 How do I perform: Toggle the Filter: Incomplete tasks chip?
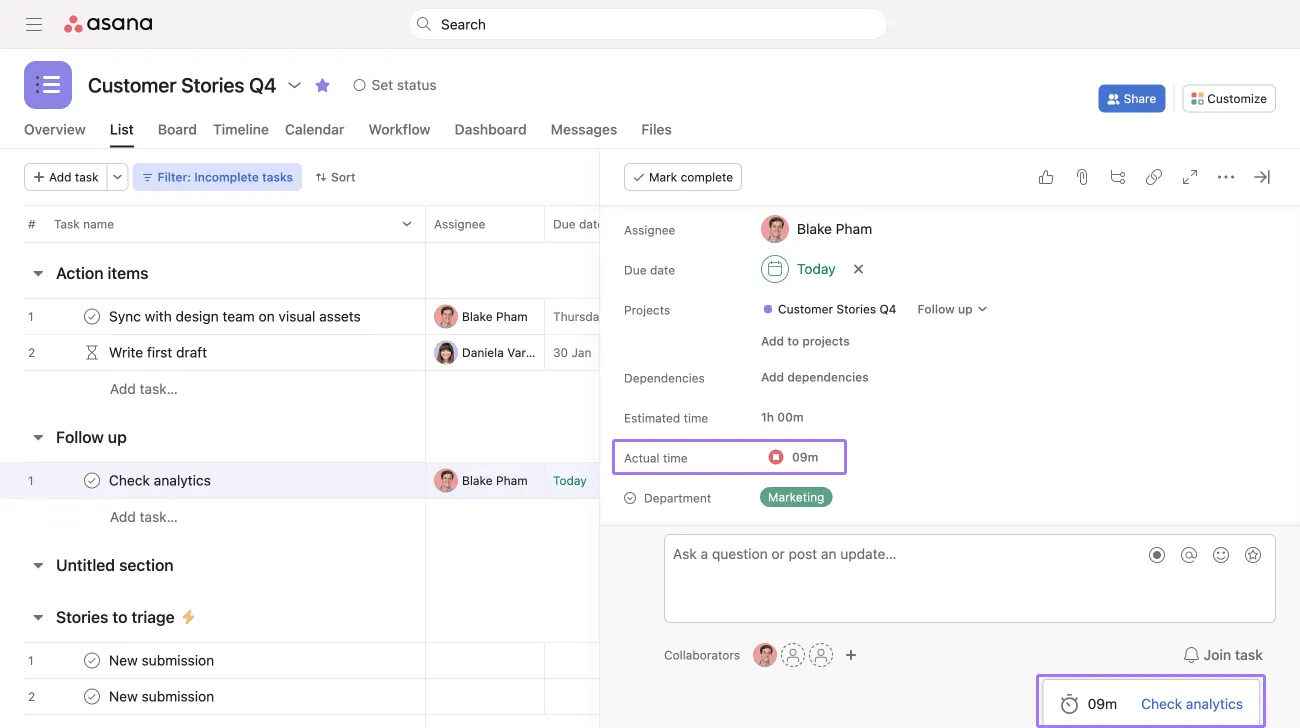coord(217,177)
